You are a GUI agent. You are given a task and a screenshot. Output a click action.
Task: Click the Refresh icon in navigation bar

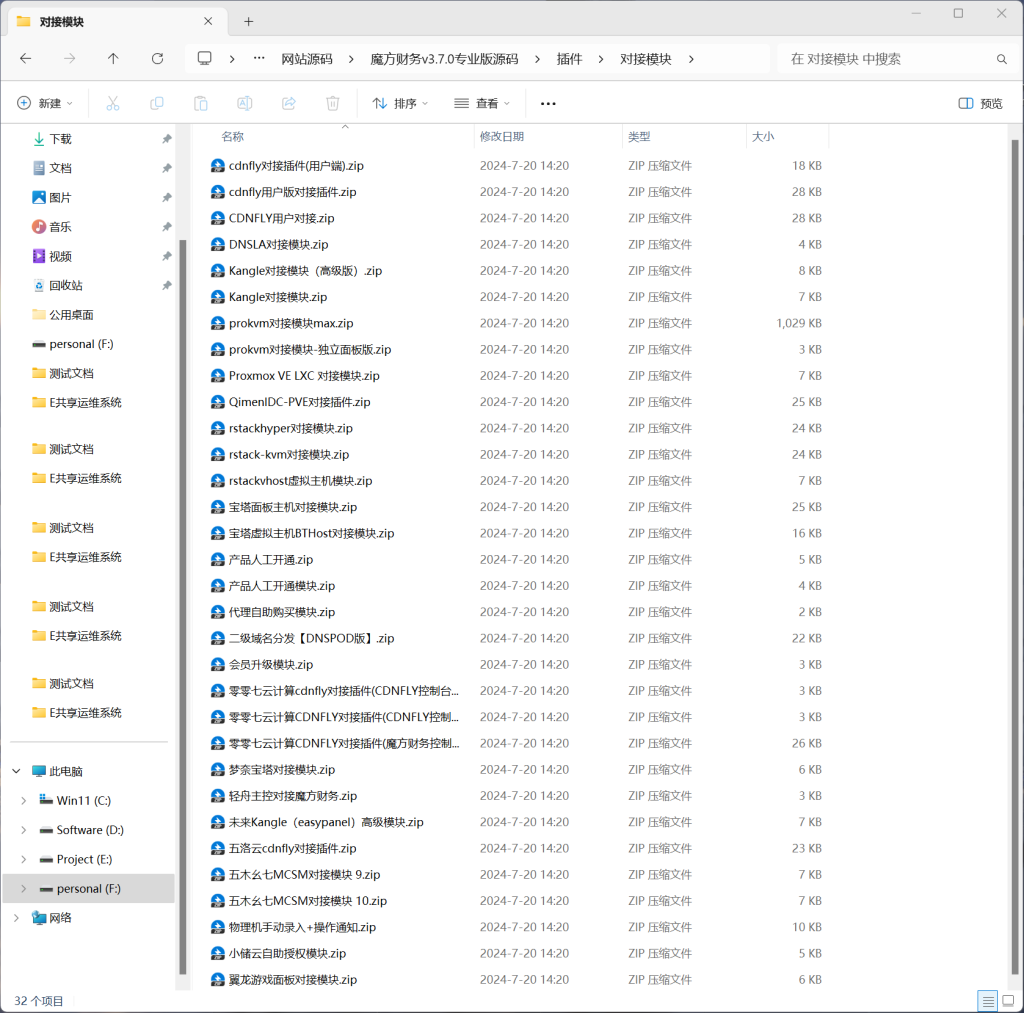158,59
